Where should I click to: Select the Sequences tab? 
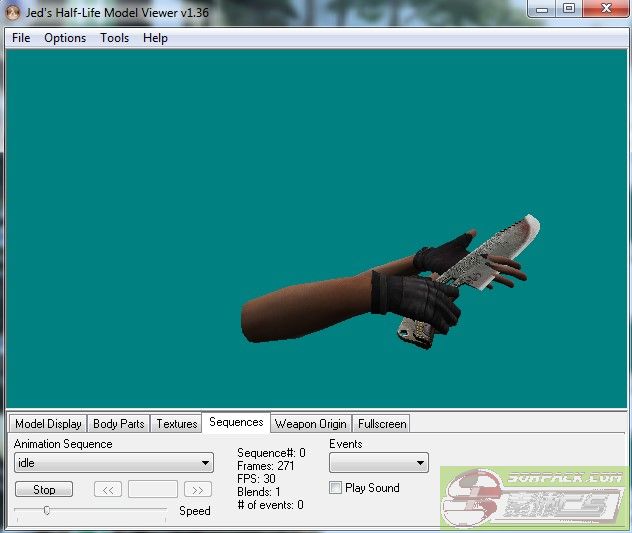[236, 422]
